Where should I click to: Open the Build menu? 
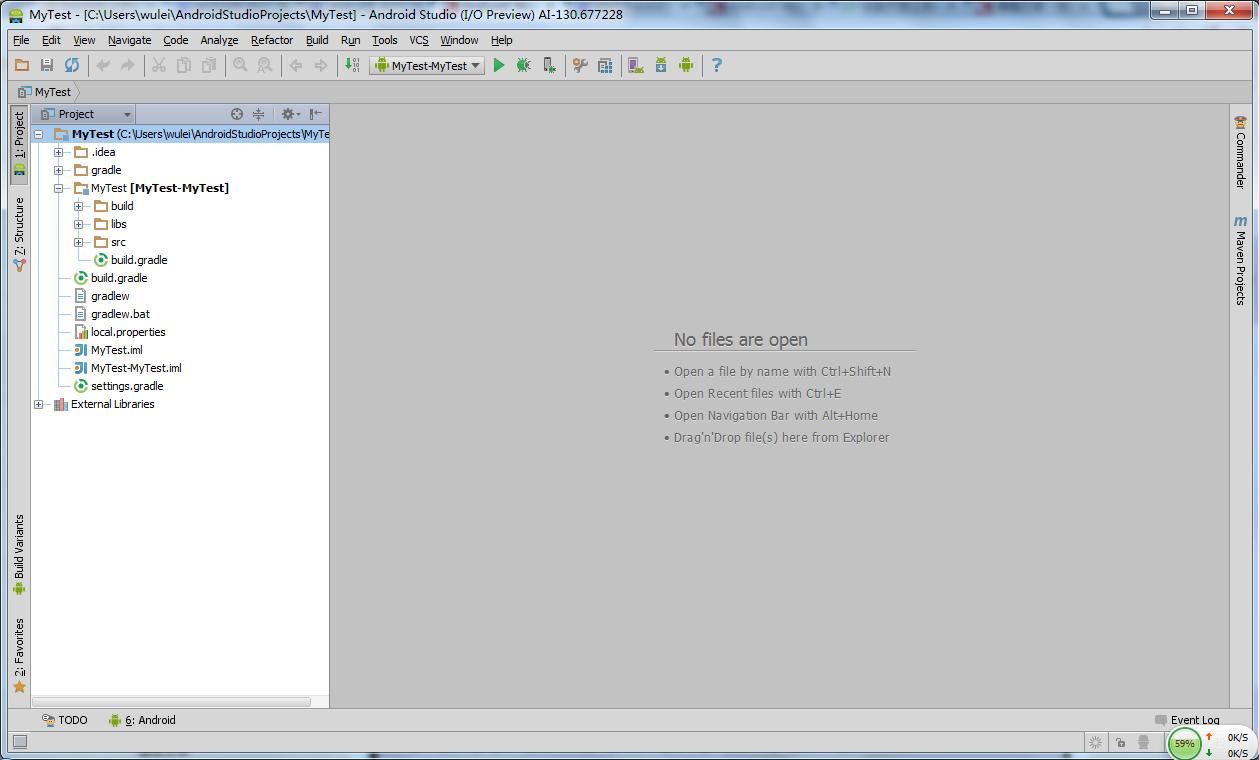point(317,40)
